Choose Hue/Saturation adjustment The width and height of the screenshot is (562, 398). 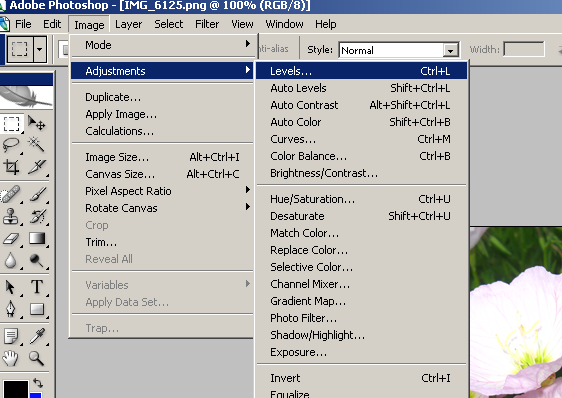361,199
